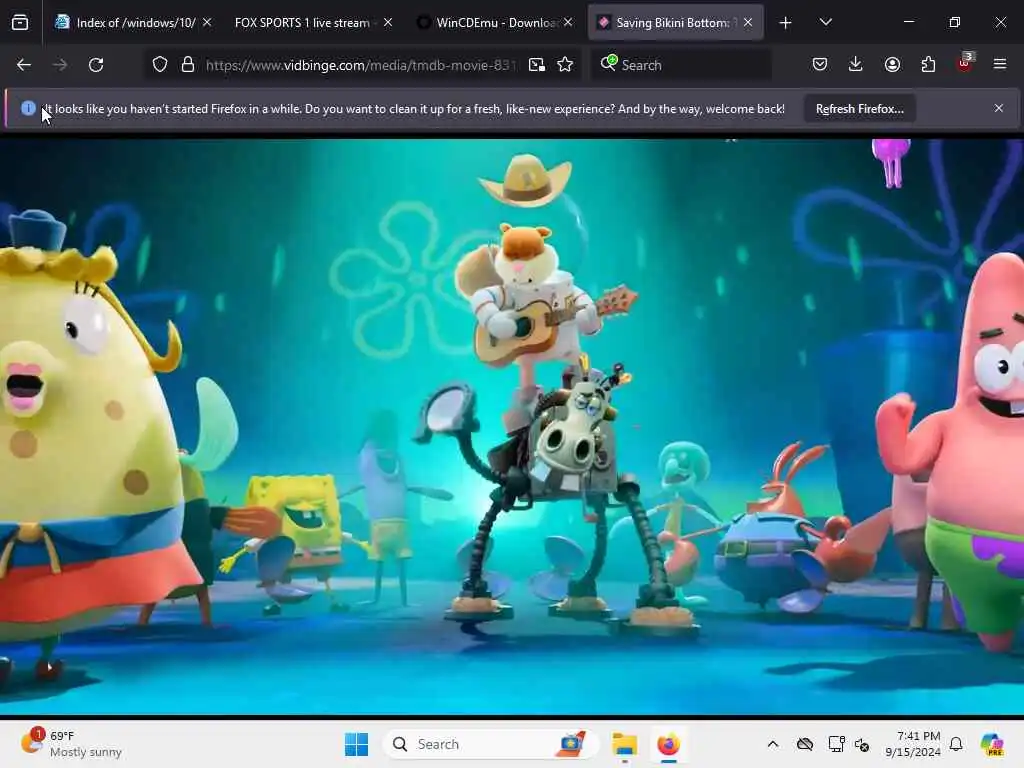
Task: Select the Saving Bikini Bottom tab
Action: (675, 23)
